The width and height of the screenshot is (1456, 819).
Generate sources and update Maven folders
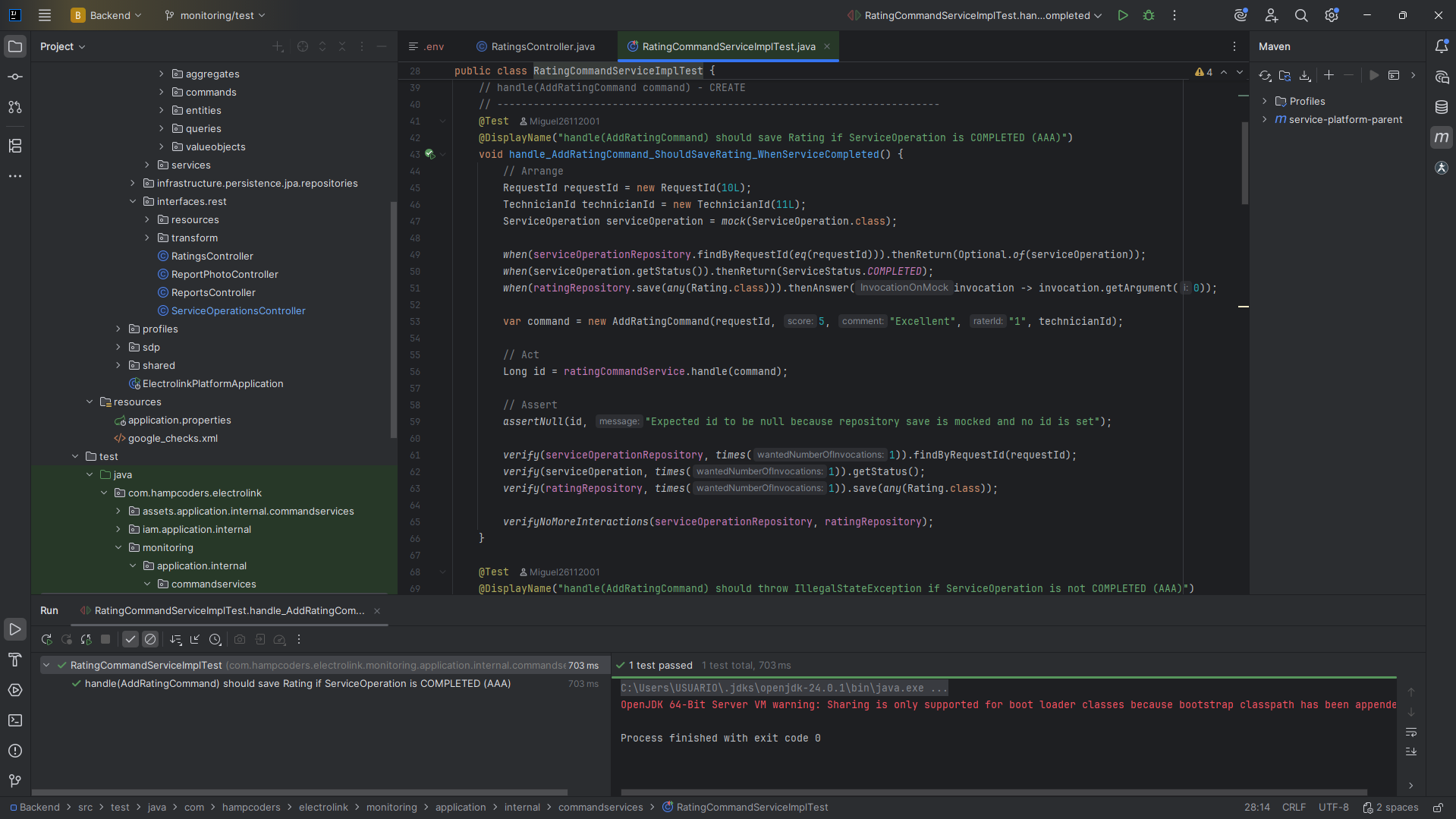point(1285,75)
